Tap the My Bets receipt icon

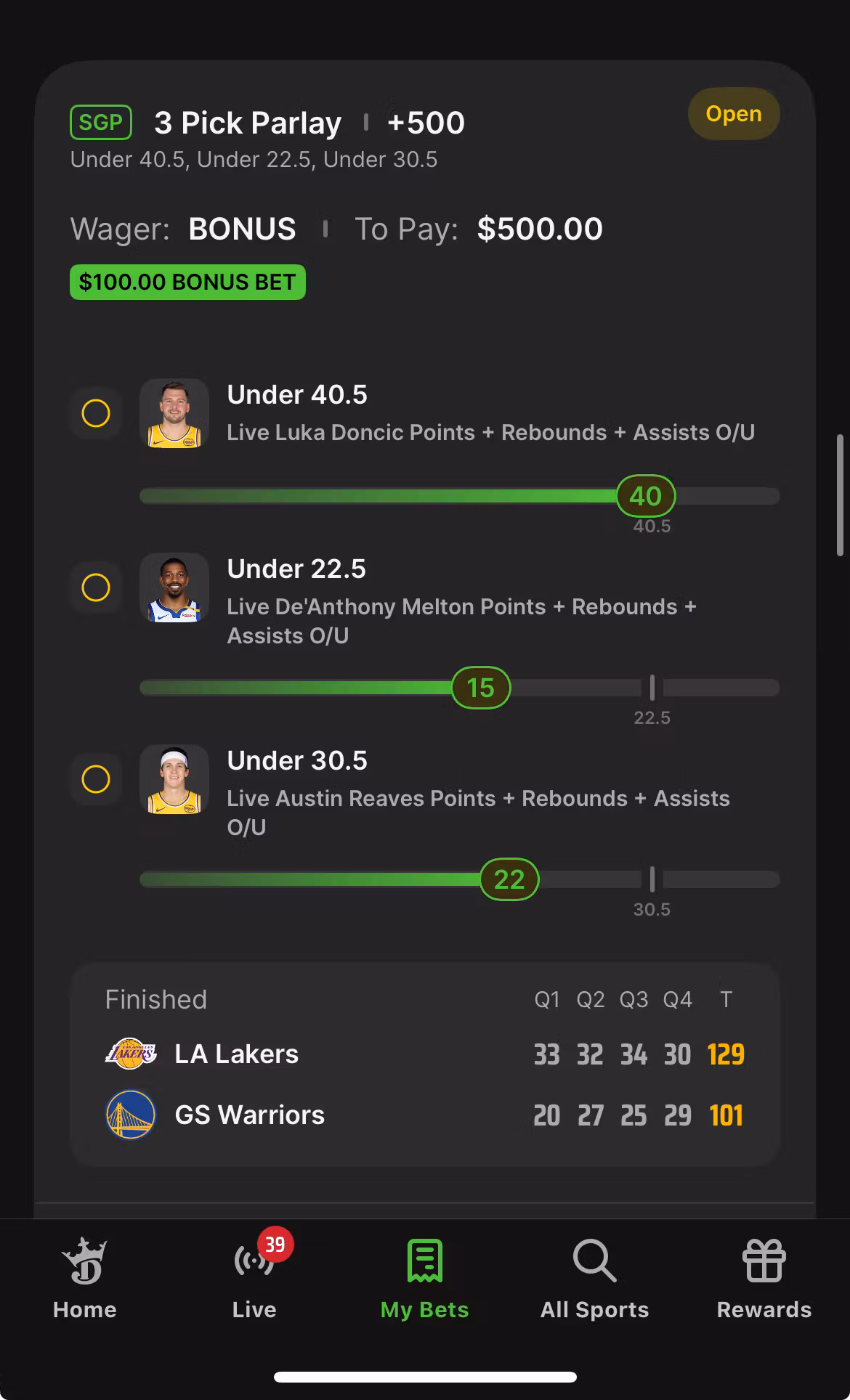(x=425, y=1261)
